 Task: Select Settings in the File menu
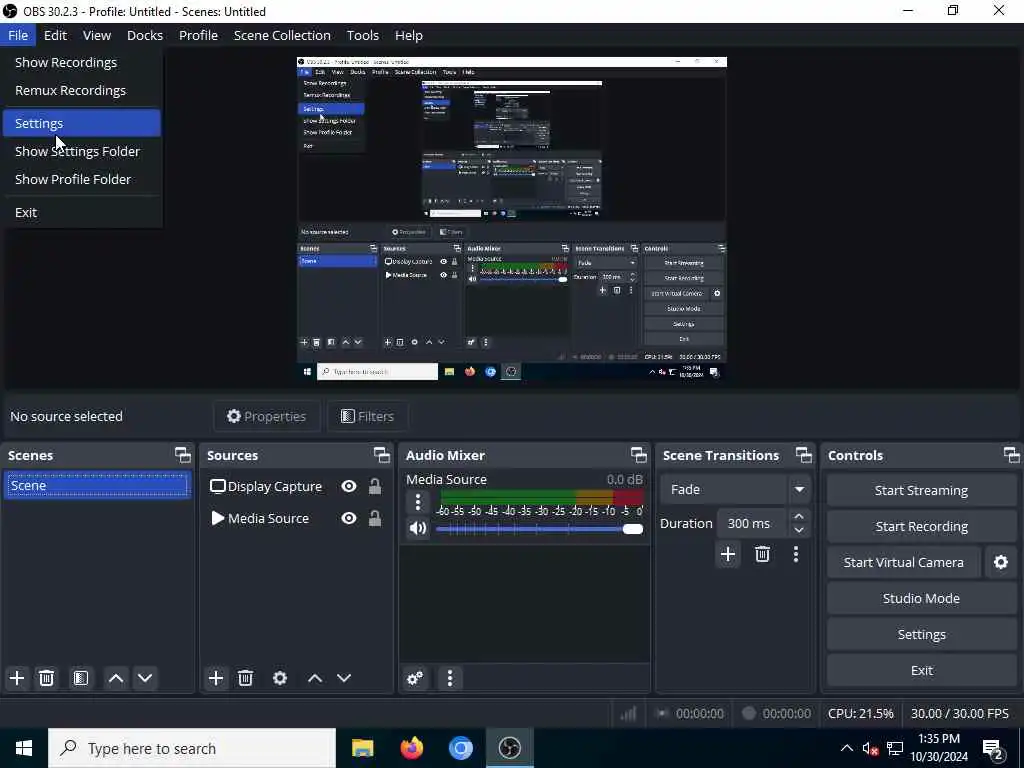pyautogui.click(x=82, y=123)
